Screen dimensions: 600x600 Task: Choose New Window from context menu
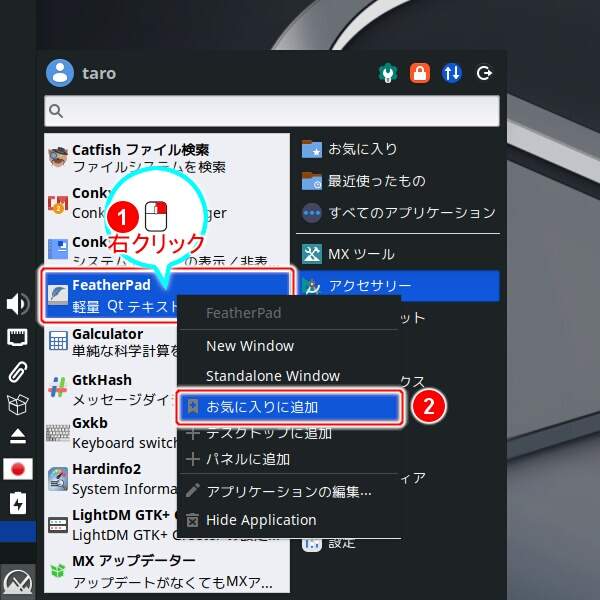tap(250, 346)
